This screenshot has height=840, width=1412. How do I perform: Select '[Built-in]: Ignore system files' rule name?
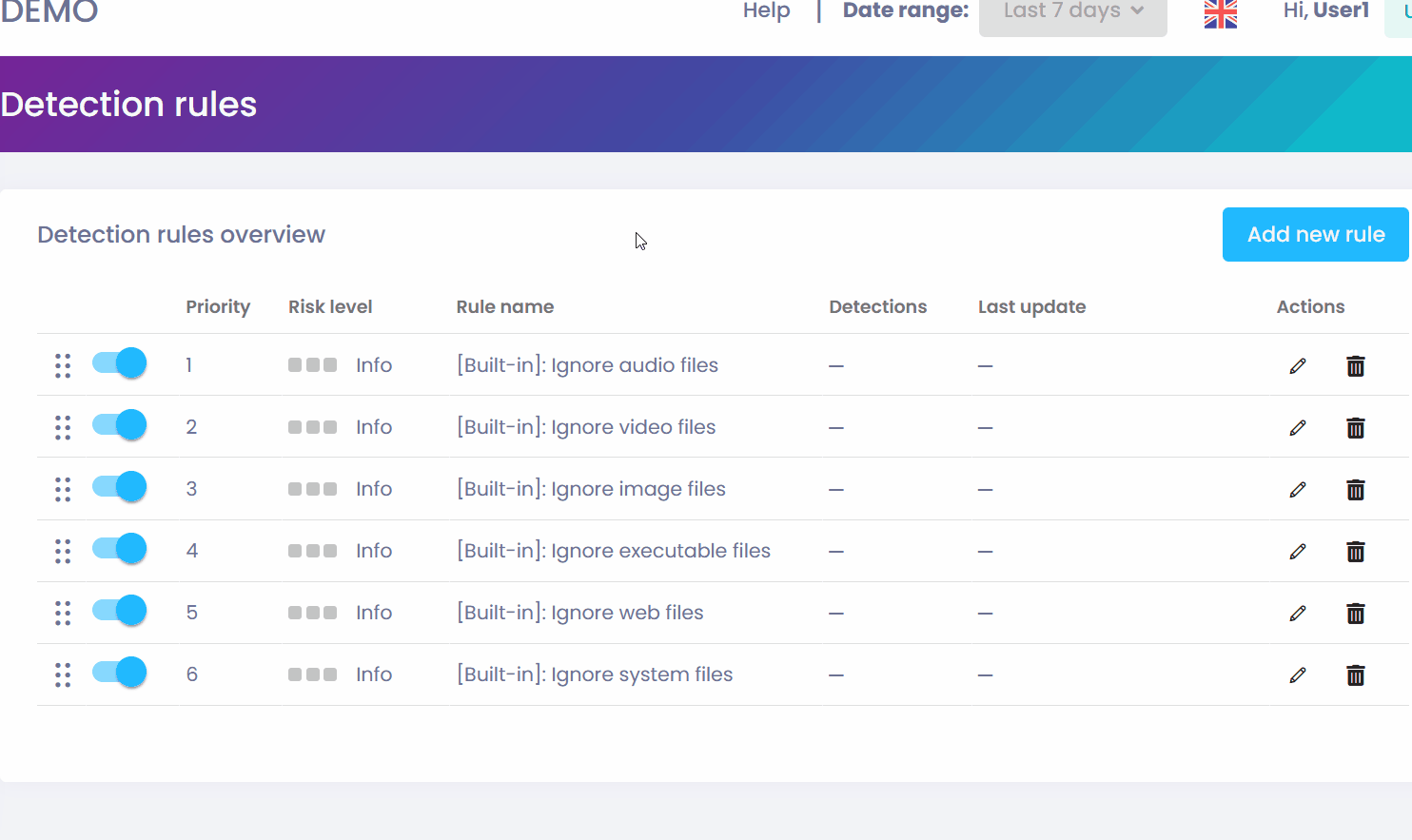595,674
